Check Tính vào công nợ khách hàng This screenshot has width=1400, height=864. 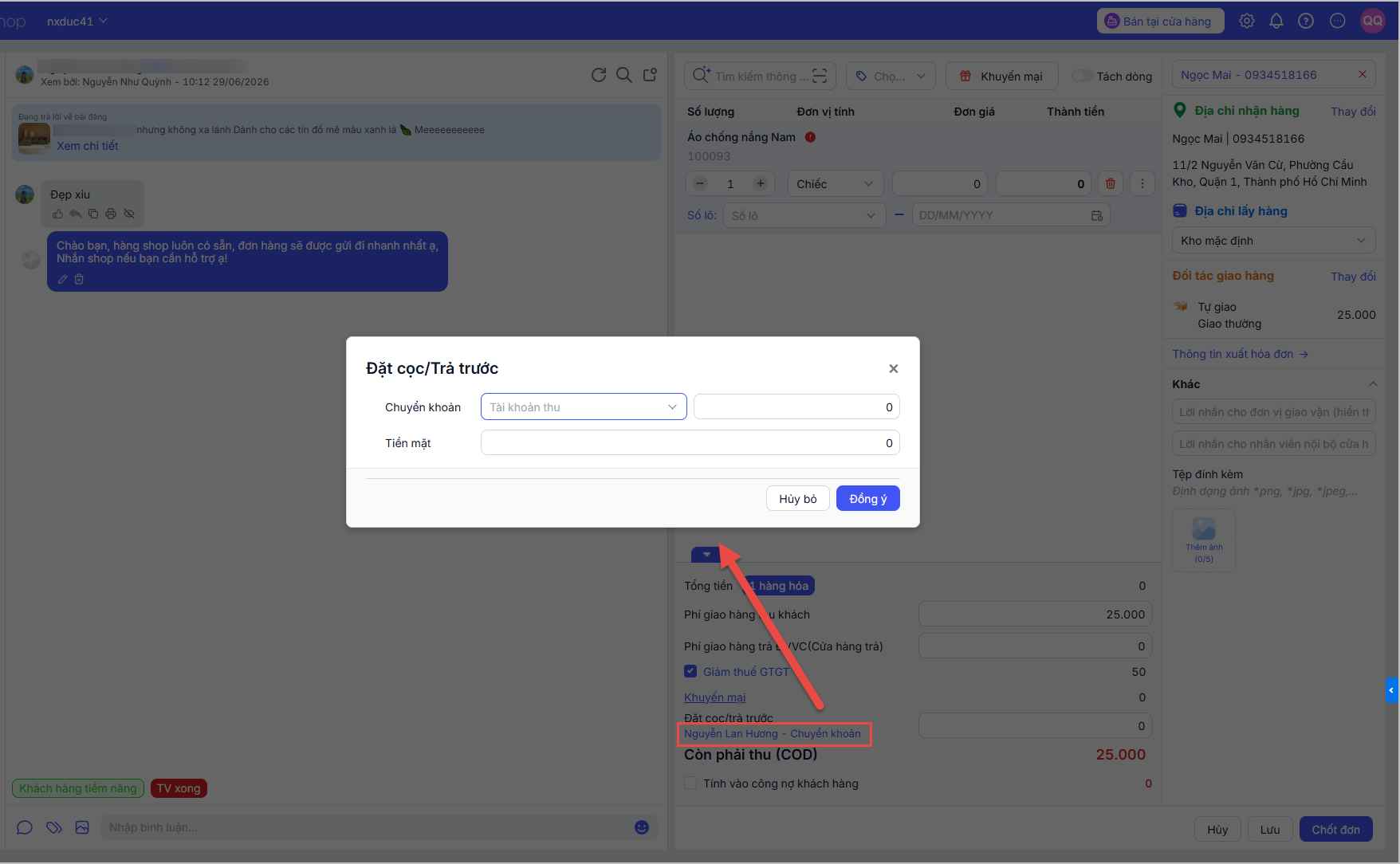[690, 783]
